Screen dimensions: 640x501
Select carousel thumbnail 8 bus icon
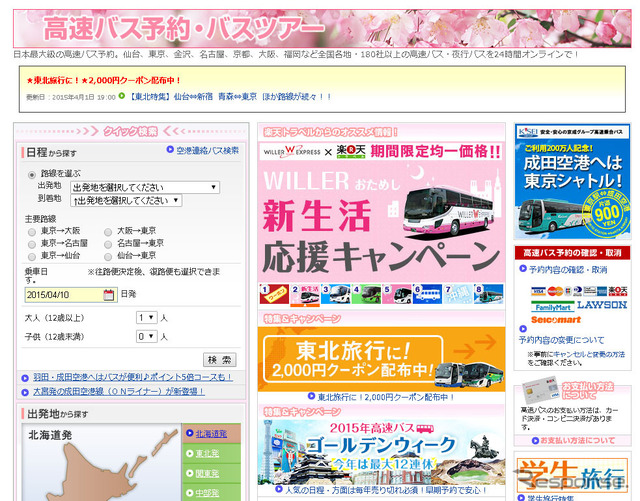coord(489,294)
